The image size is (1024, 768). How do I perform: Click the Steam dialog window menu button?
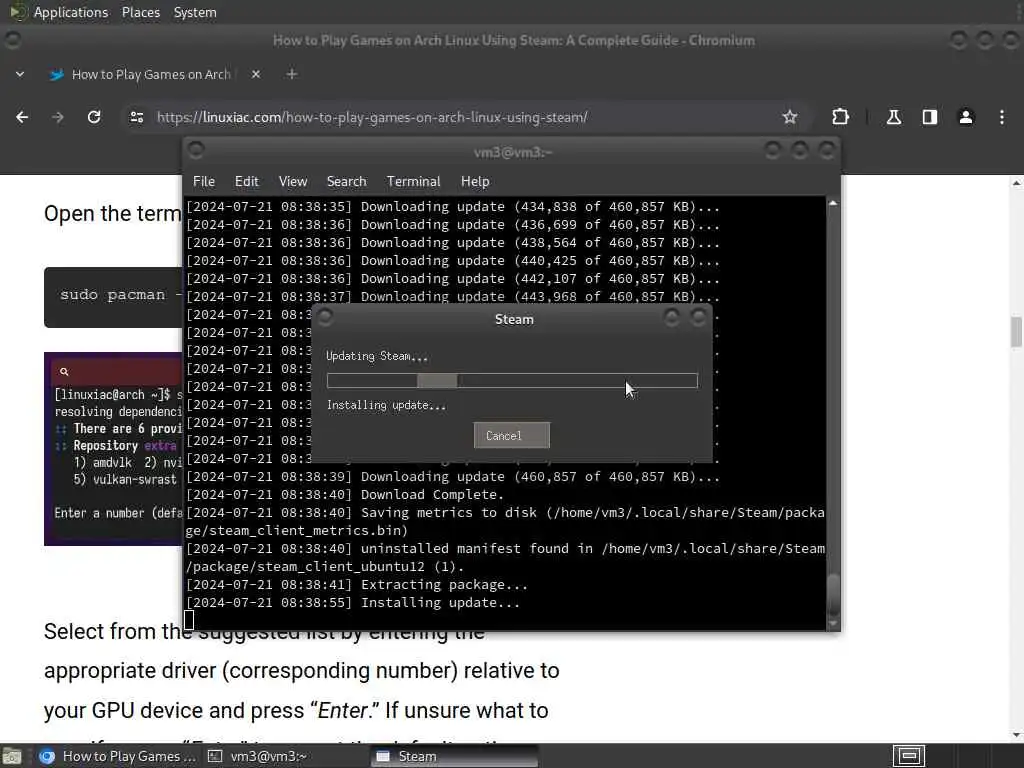tap(325, 317)
